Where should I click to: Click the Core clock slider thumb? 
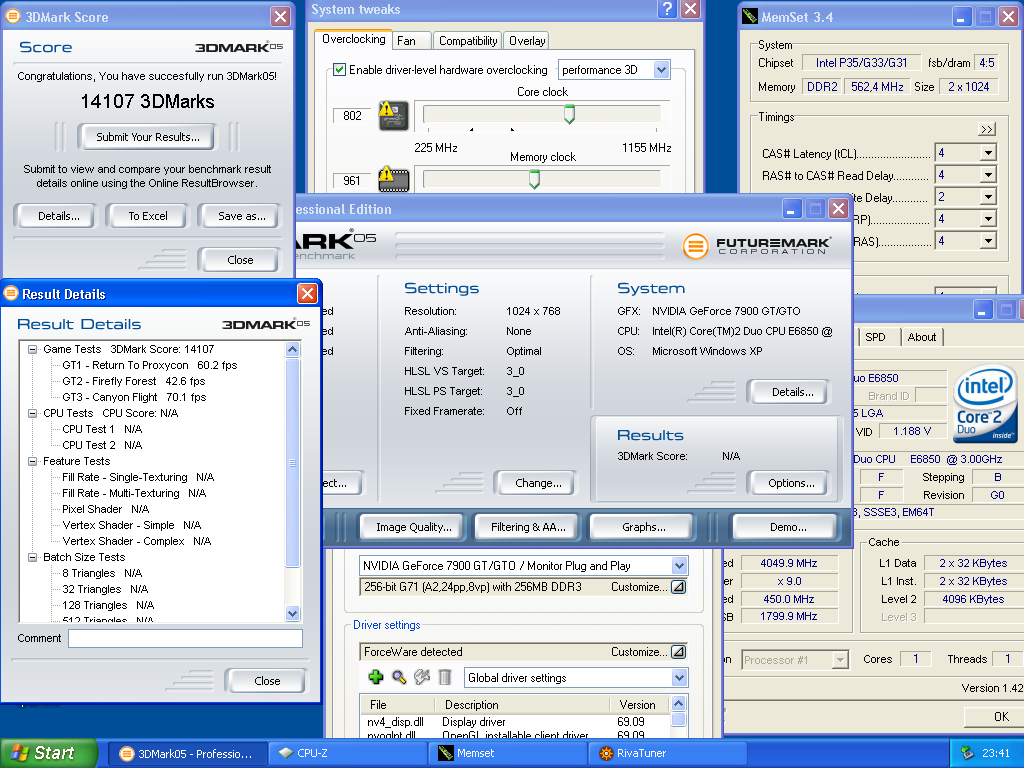click(569, 114)
